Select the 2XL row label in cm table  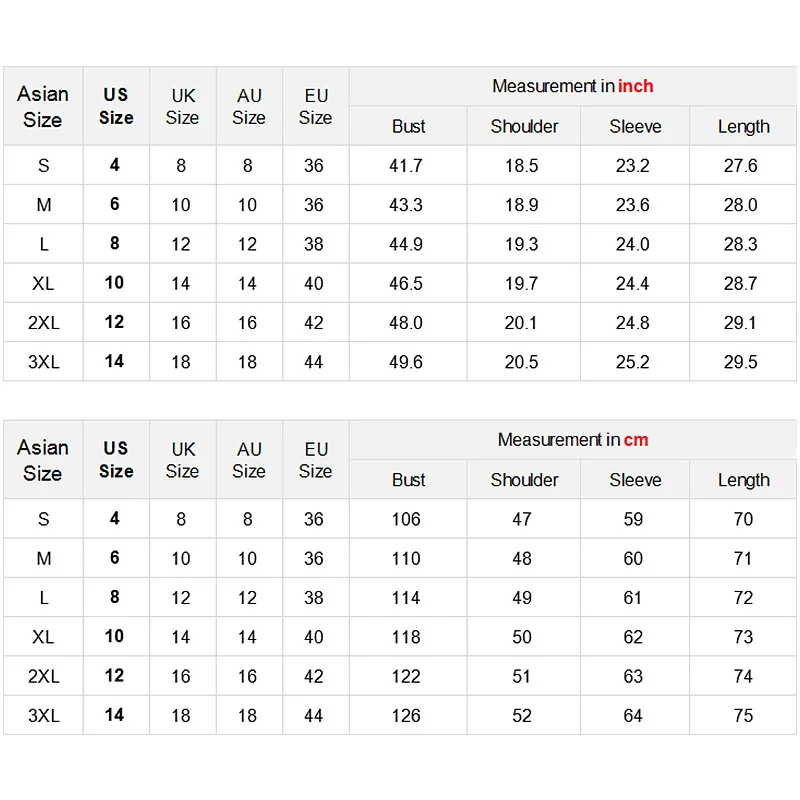43,676
